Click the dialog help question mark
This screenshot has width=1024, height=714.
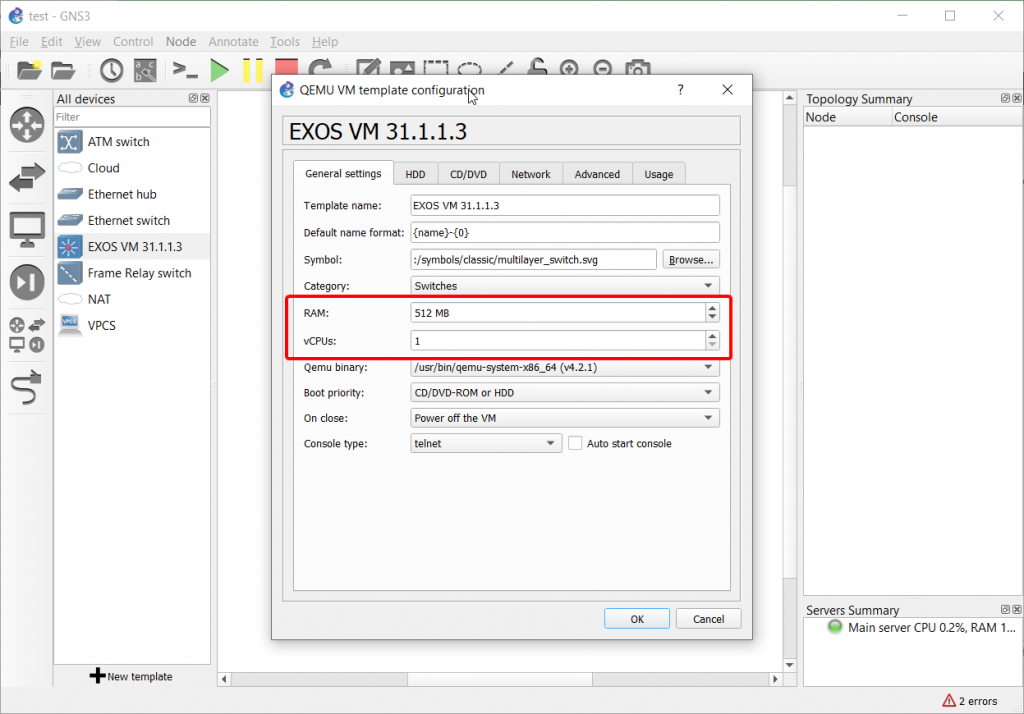680,89
